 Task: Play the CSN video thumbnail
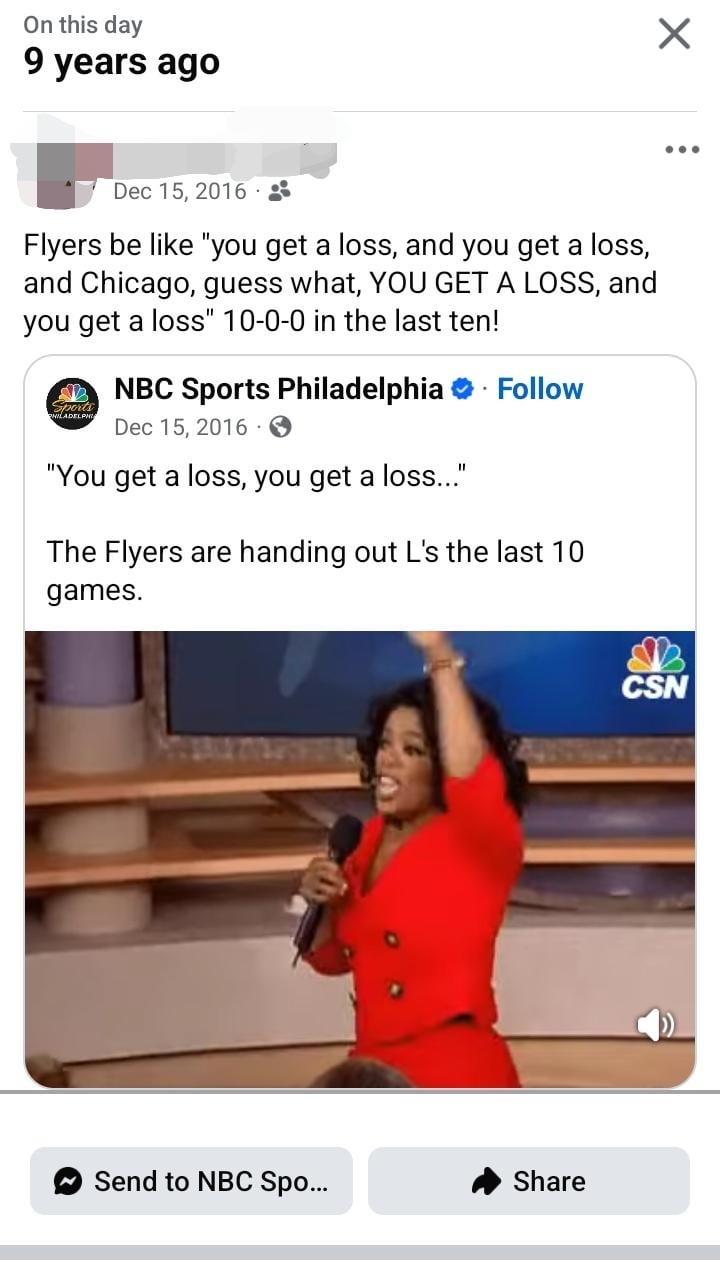[x=360, y=859]
